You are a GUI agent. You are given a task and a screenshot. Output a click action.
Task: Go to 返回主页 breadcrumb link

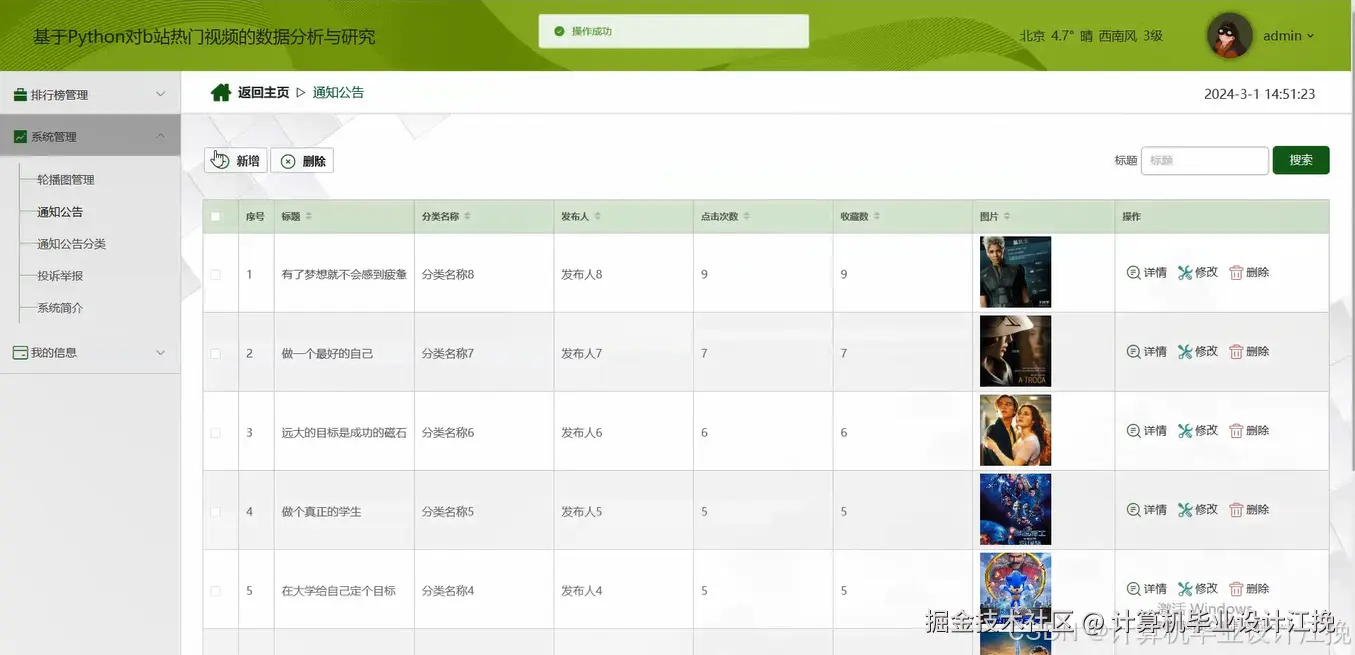[x=263, y=92]
